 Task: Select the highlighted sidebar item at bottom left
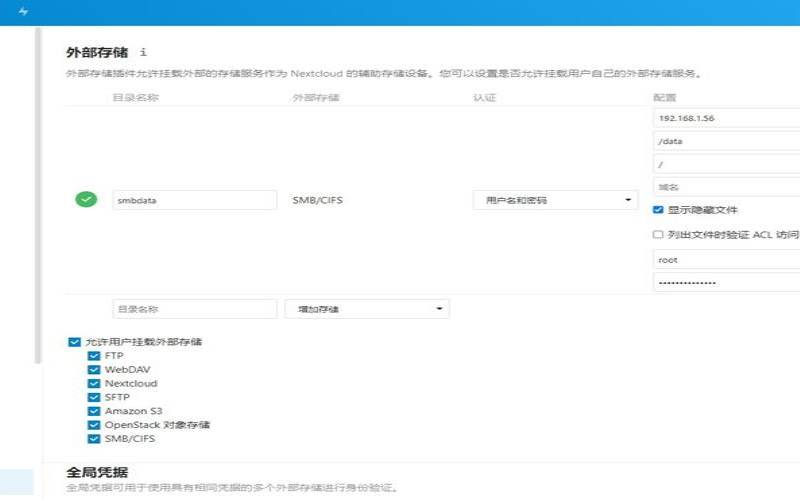coord(17,482)
